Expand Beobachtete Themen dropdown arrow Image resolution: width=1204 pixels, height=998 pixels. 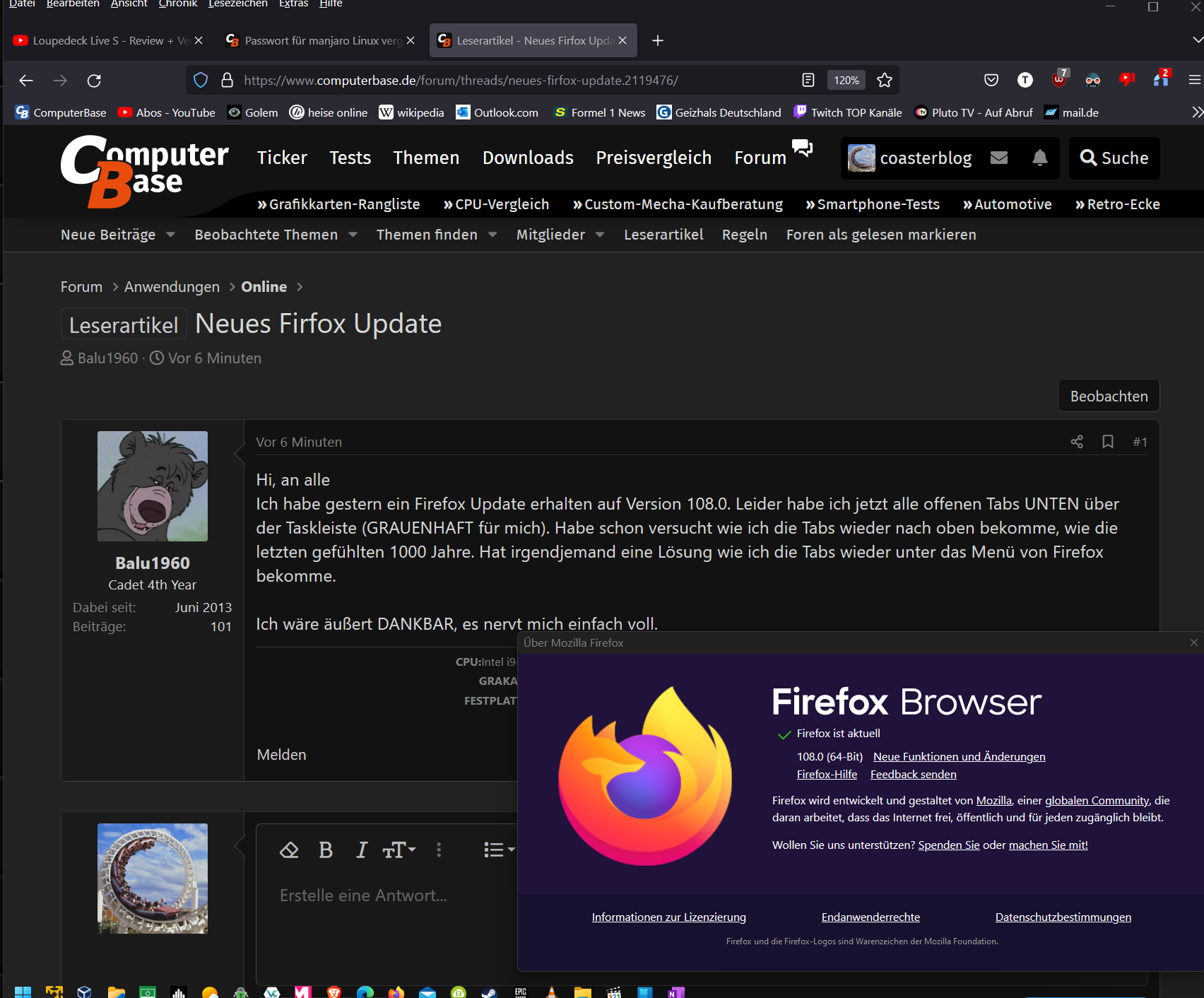click(353, 235)
